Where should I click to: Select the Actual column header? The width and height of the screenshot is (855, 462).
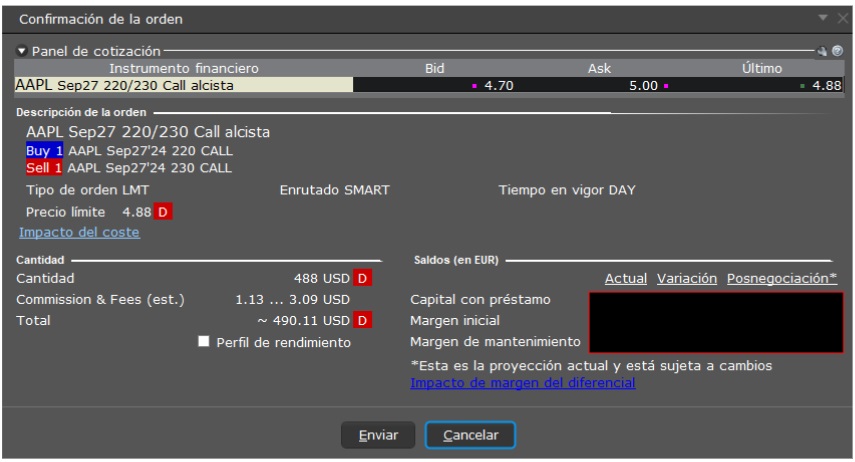625,278
